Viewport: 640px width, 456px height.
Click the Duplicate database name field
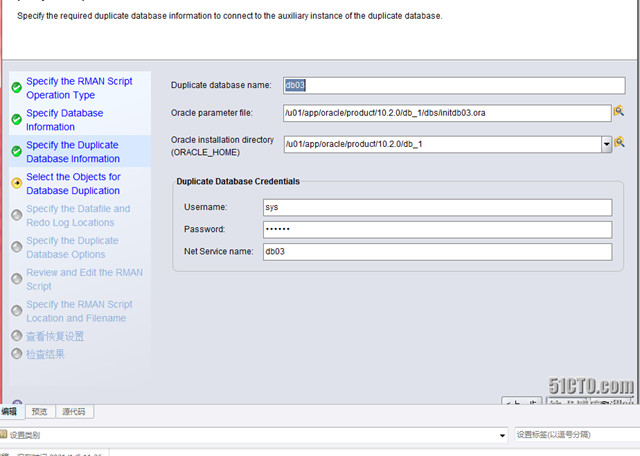pyautogui.click(x=447, y=85)
